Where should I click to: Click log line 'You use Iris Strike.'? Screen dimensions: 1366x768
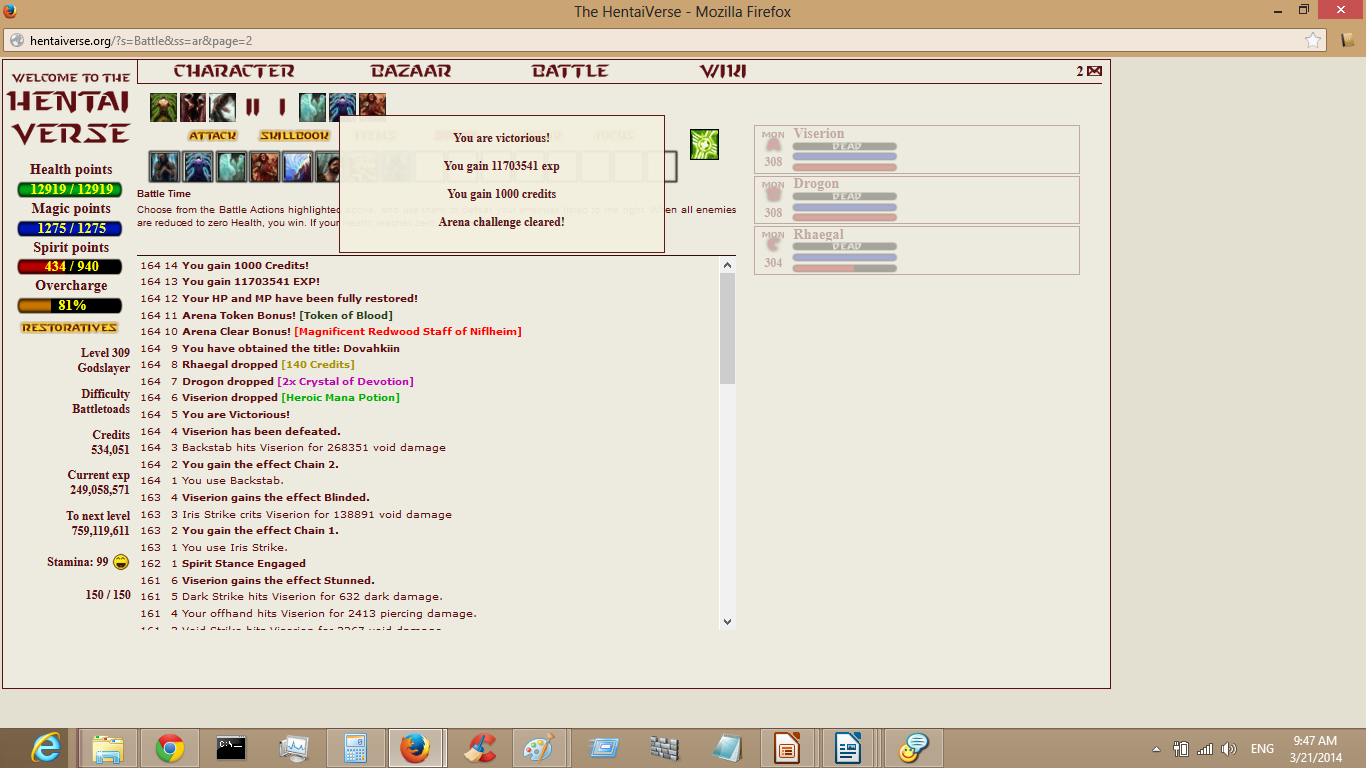tap(235, 547)
